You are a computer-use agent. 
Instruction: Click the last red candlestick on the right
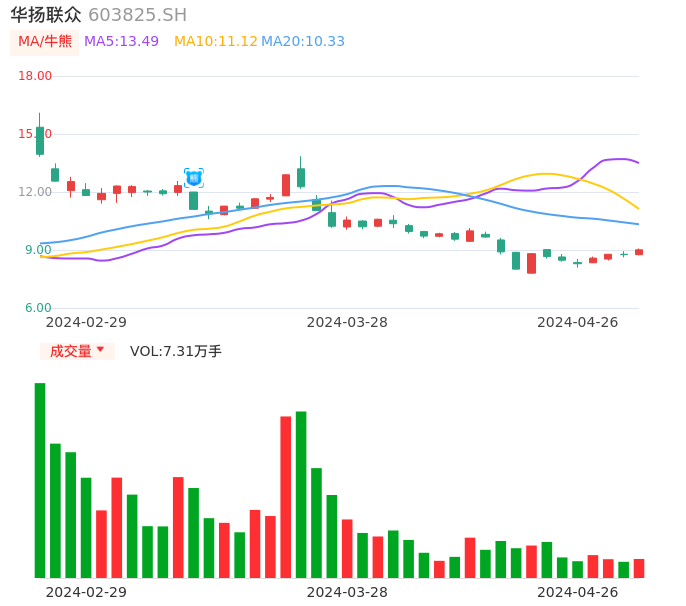pos(639,252)
